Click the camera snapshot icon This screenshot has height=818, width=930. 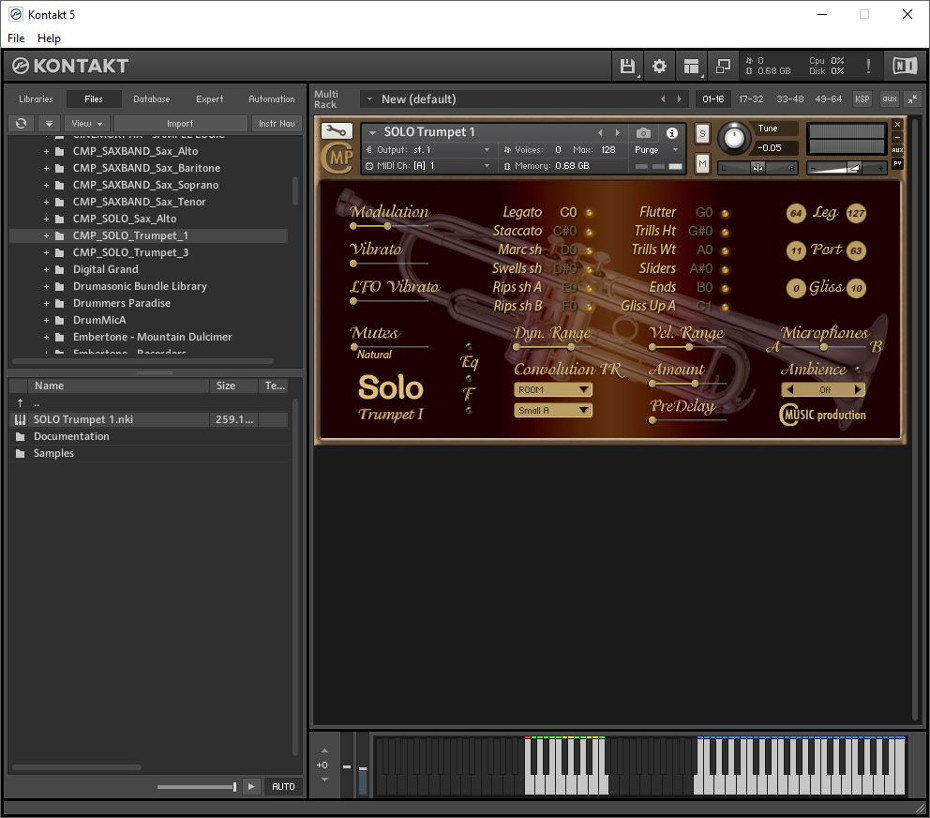(643, 133)
